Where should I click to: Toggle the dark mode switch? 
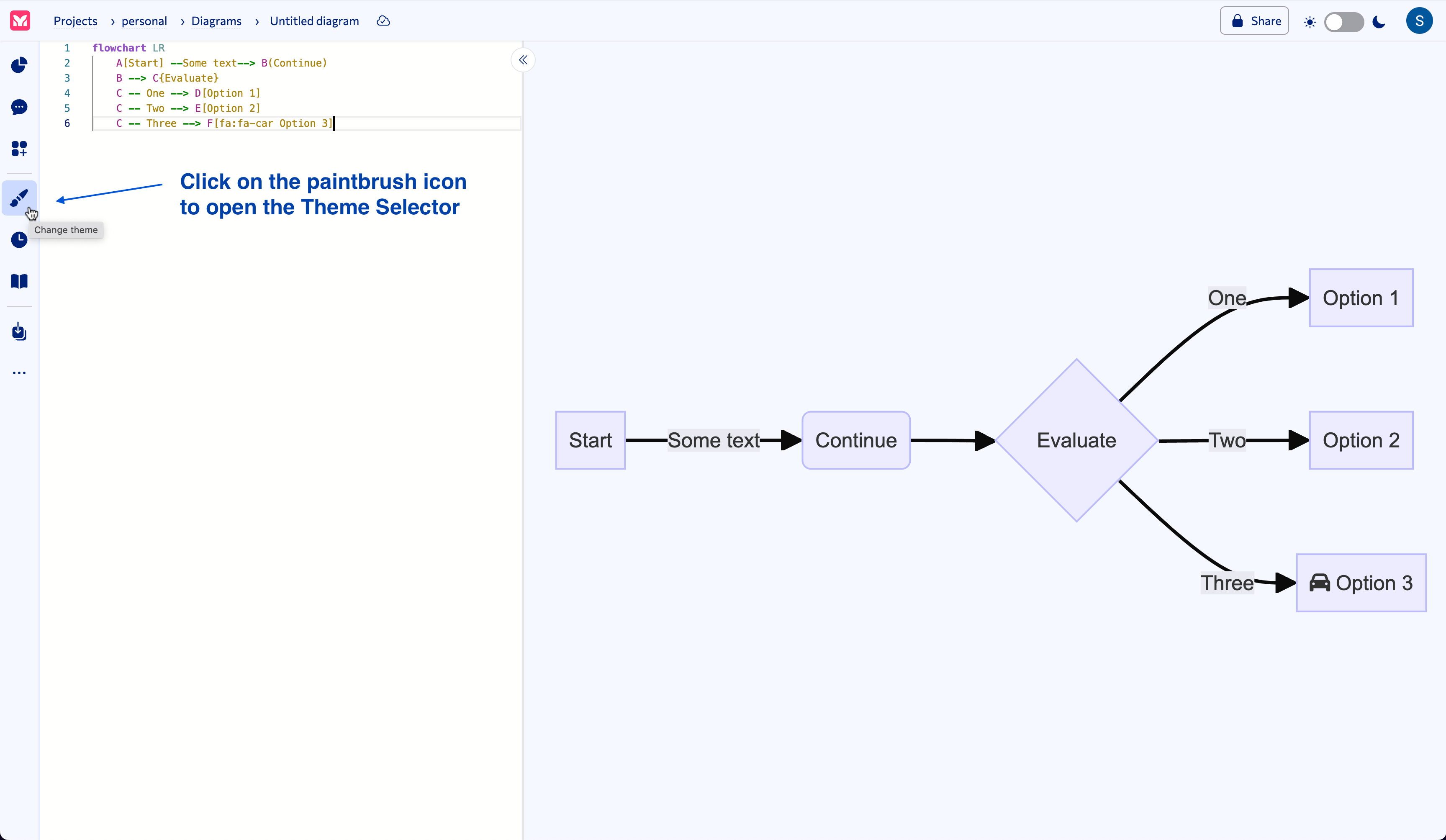1344,22
